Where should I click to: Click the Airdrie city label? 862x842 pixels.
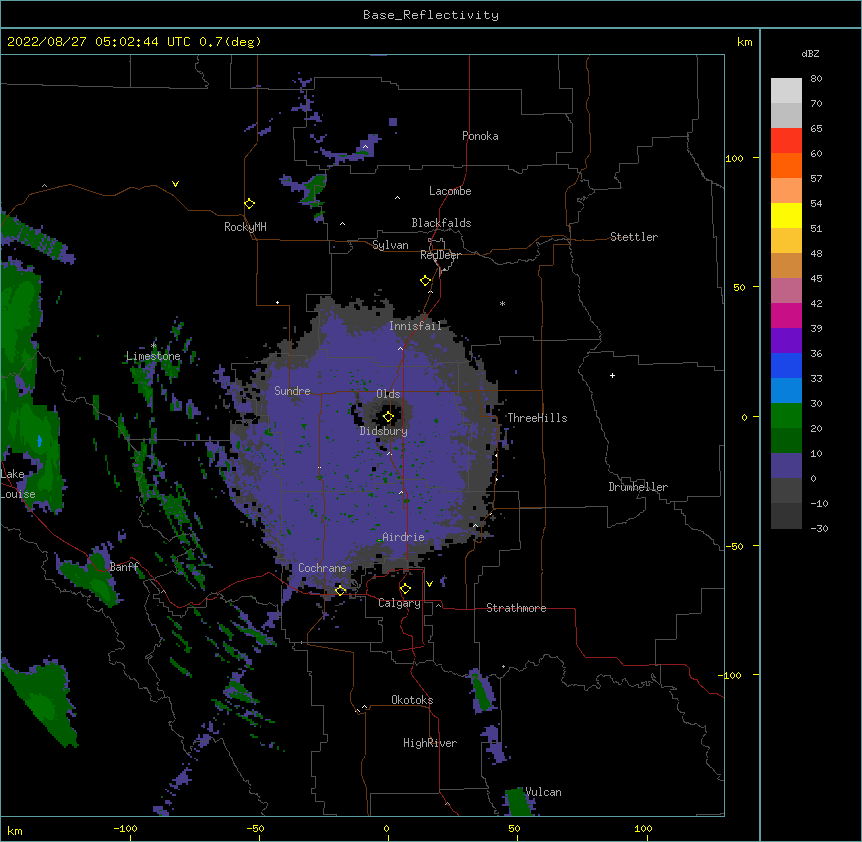click(403, 537)
